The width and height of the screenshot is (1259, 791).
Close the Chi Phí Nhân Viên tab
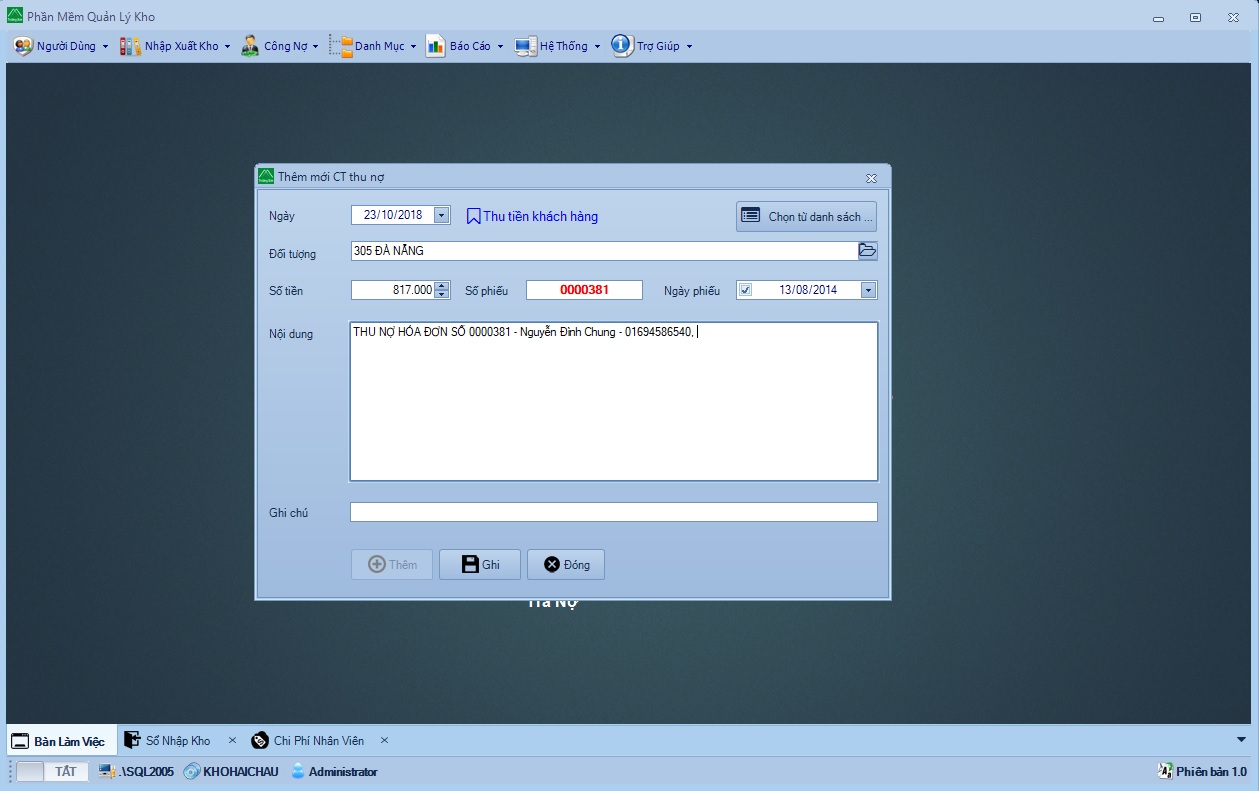coord(384,741)
